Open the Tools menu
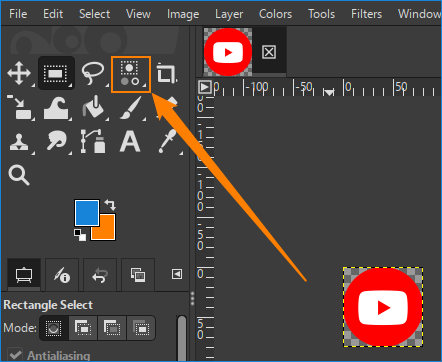Screen dimensions: 442x362 click(321, 14)
